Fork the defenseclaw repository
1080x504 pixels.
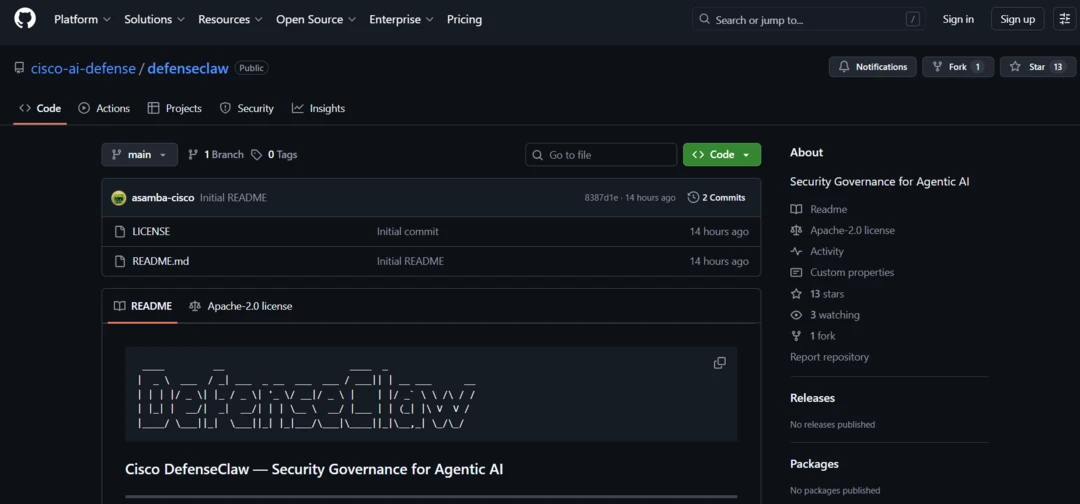tap(957, 67)
